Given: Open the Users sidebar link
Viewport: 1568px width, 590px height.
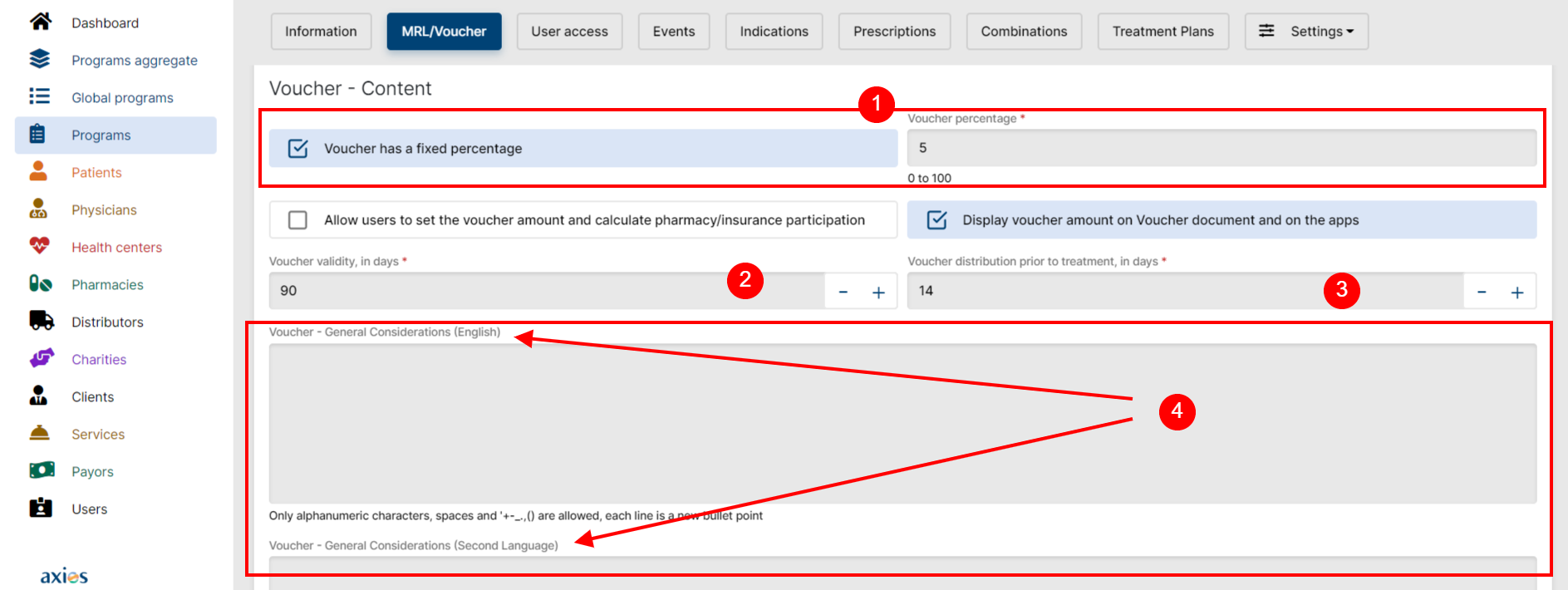Looking at the screenshot, I should click(89, 509).
